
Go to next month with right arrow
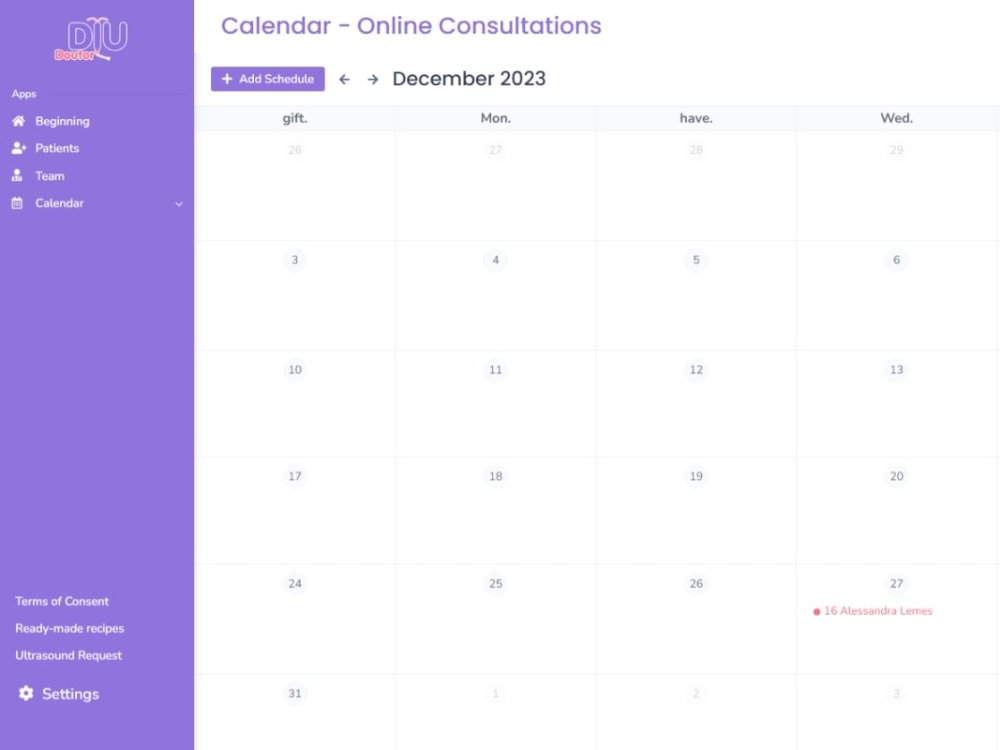[372, 78]
